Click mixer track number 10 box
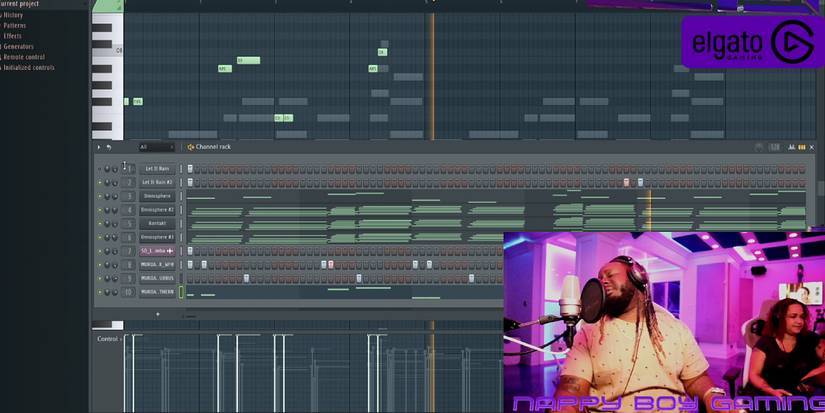The height and width of the screenshot is (413, 825). 129,293
